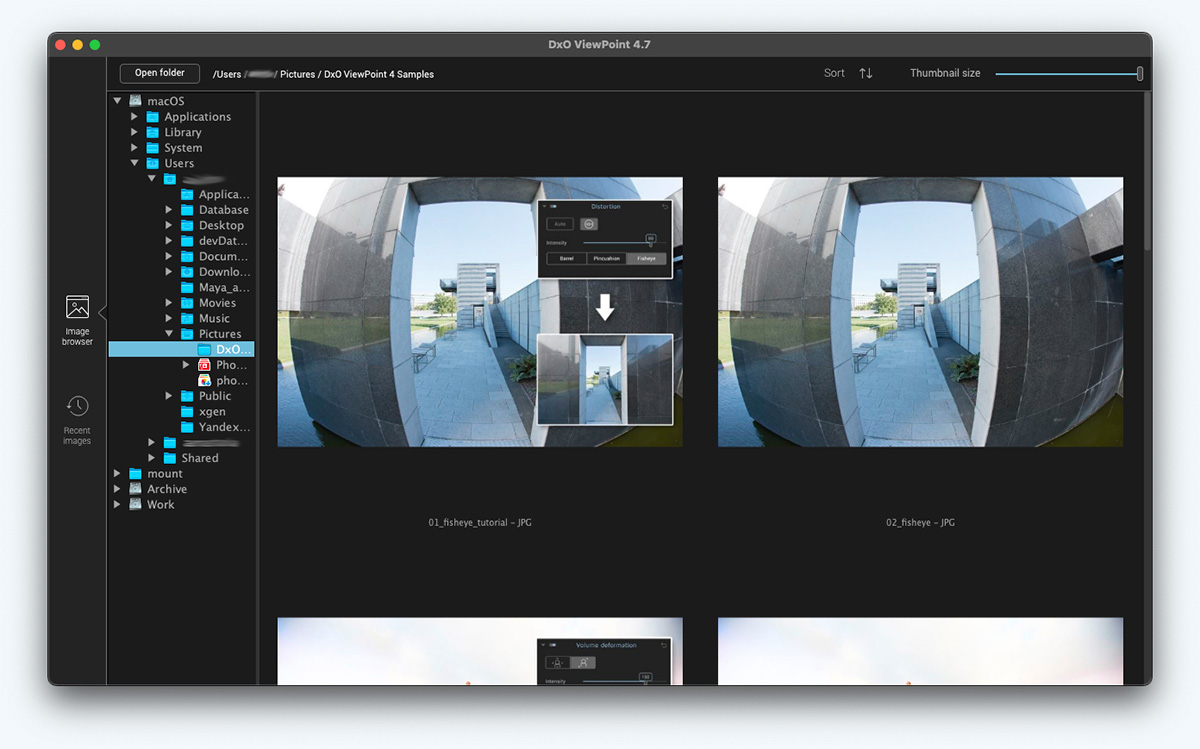Viewport: 1200px width, 749px height.
Task: Click the Work drive icon
Action: tap(135, 505)
